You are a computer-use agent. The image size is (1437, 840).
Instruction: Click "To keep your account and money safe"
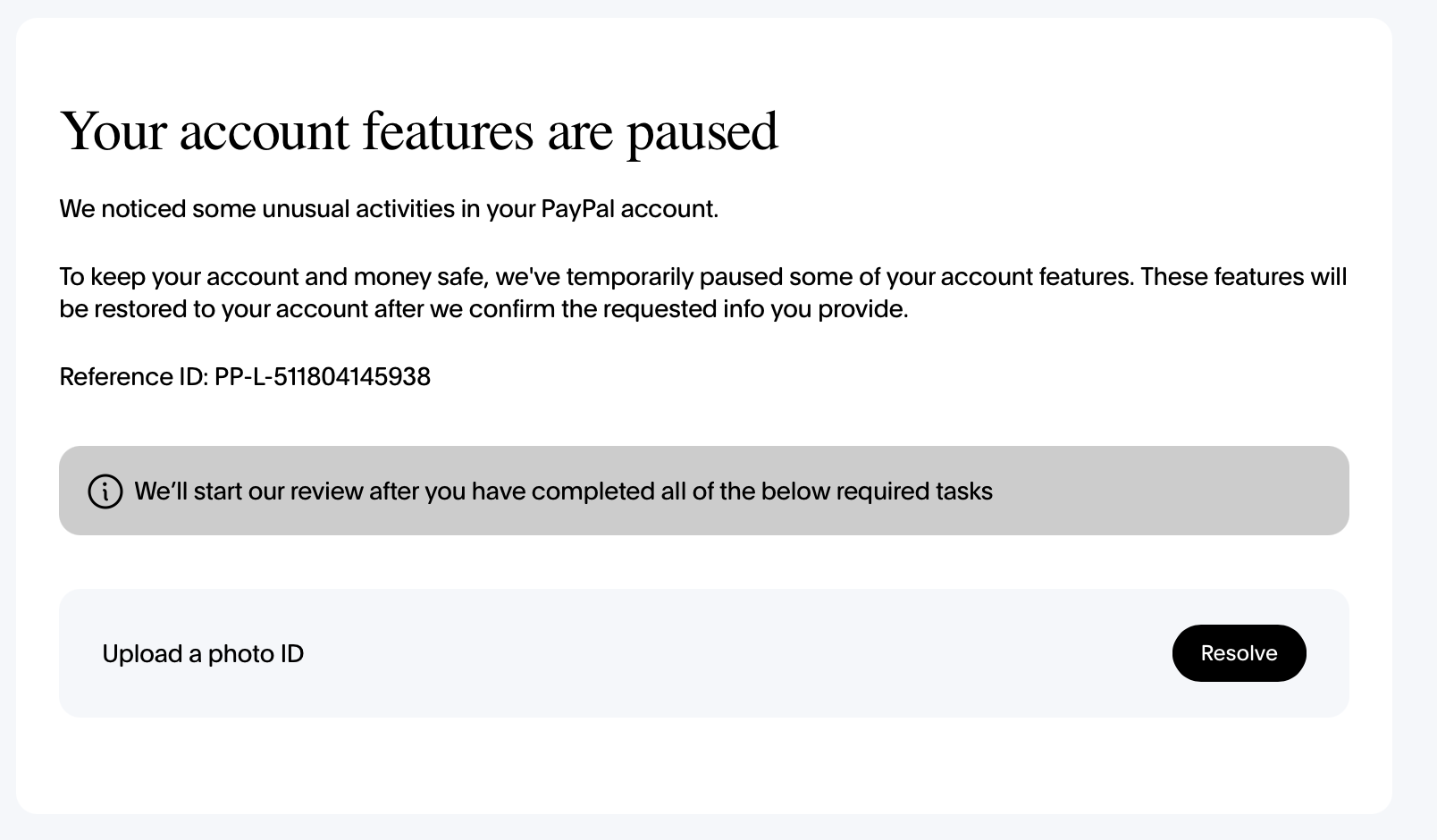tap(273, 277)
